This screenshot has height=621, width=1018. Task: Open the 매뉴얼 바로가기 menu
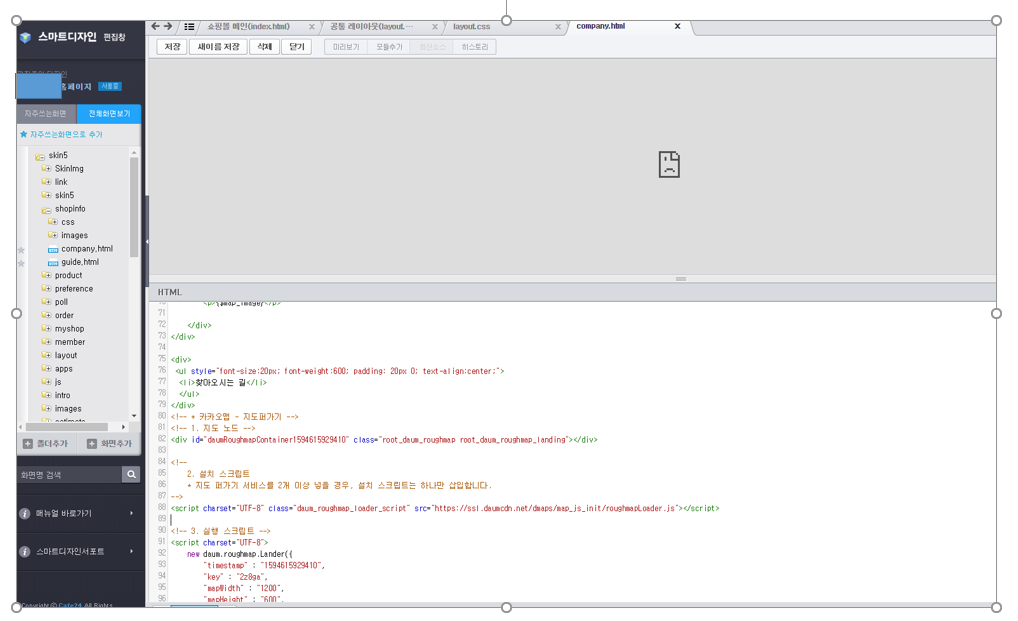click(x=78, y=513)
